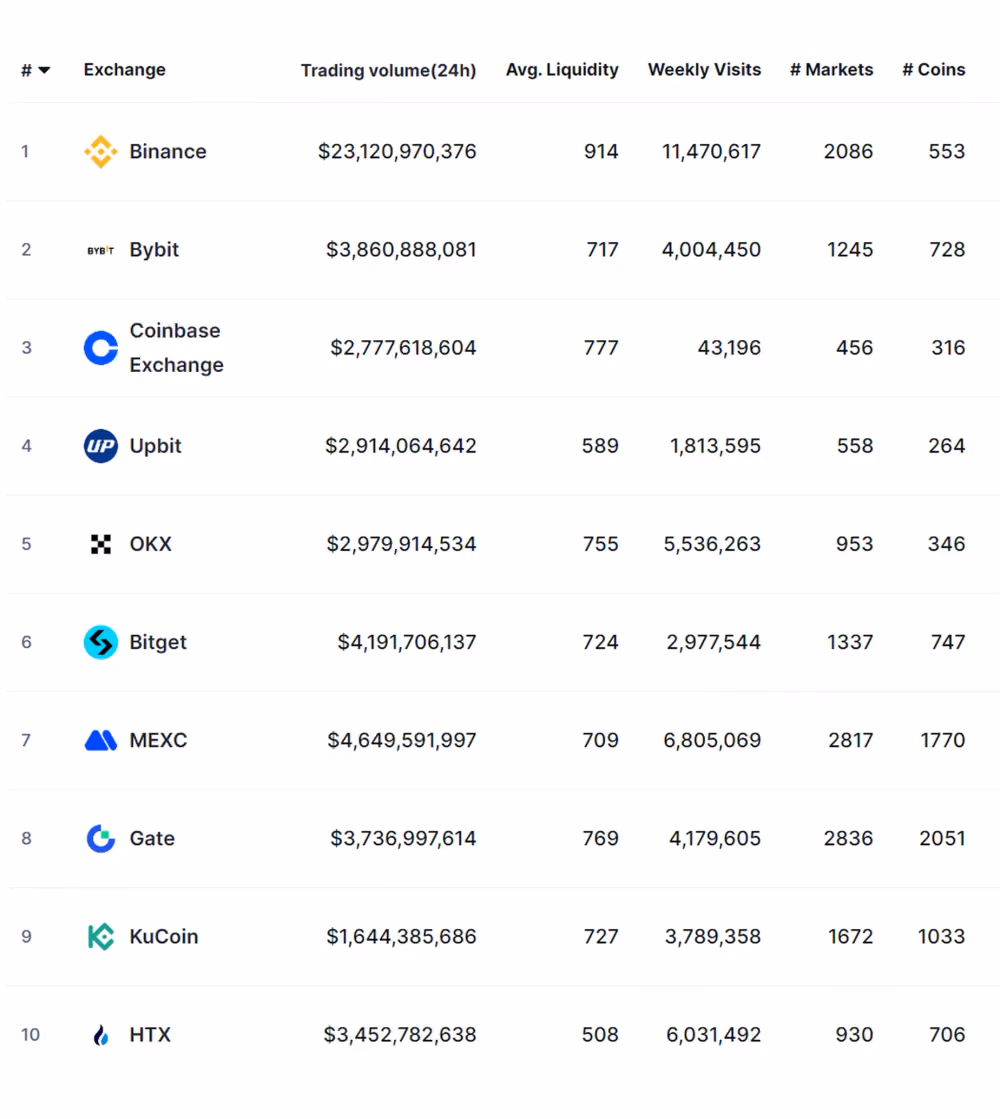This screenshot has width=1000, height=1119.
Task: Click the Bitget logo icon
Action: (x=101, y=642)
